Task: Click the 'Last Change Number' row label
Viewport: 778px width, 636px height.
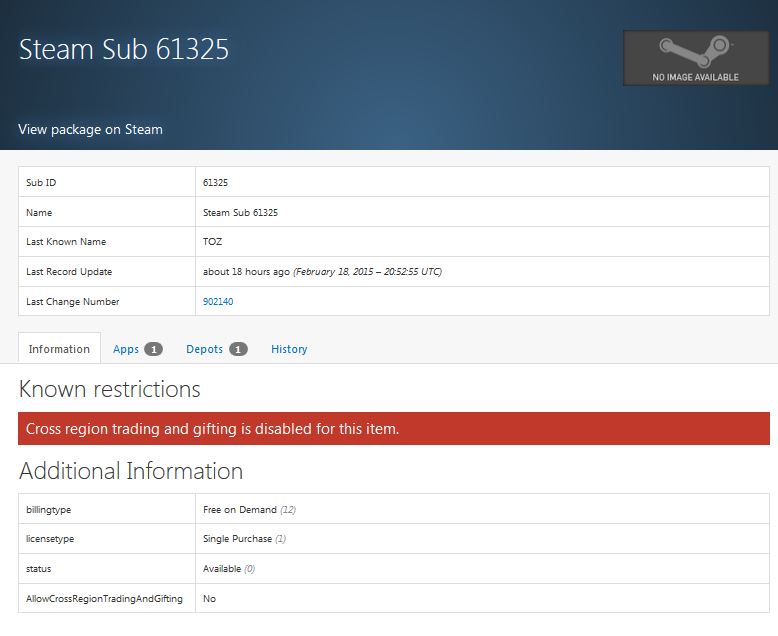Action: click(72, 302)
